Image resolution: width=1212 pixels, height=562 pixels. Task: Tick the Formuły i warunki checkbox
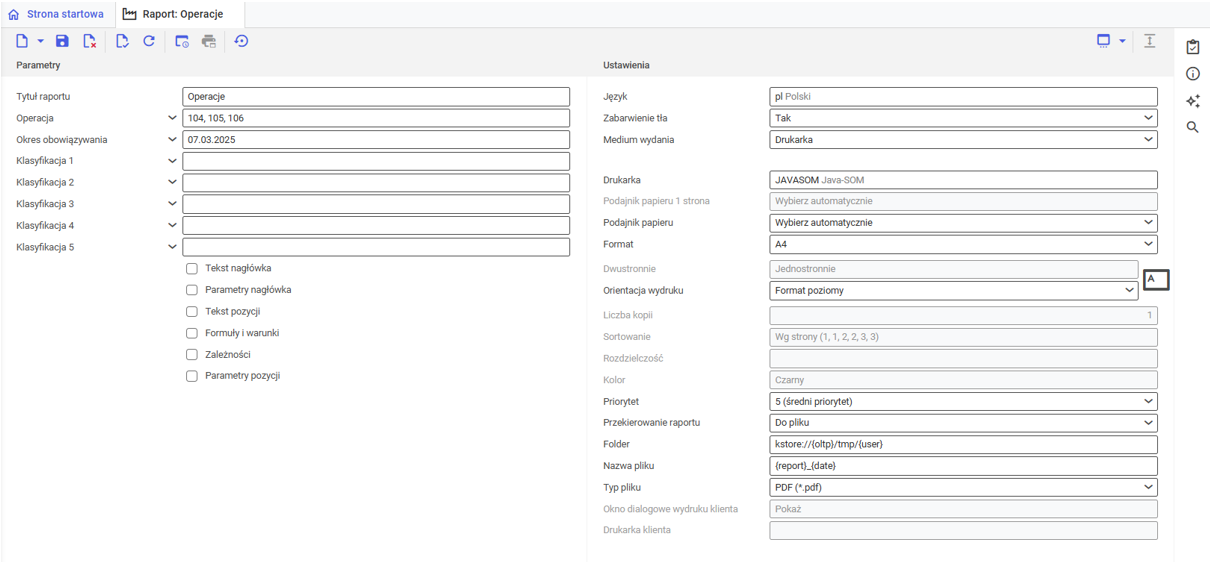tap(192, 333)
